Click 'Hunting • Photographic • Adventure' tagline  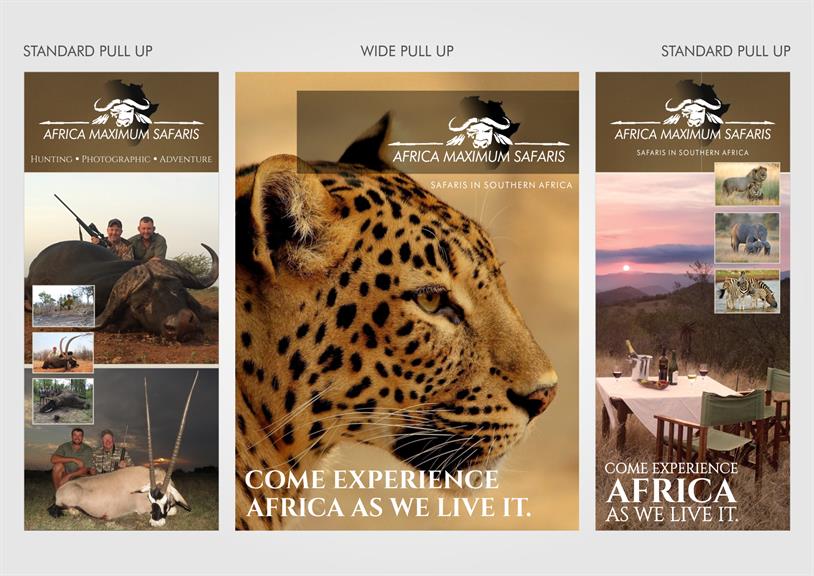[121, 159]
